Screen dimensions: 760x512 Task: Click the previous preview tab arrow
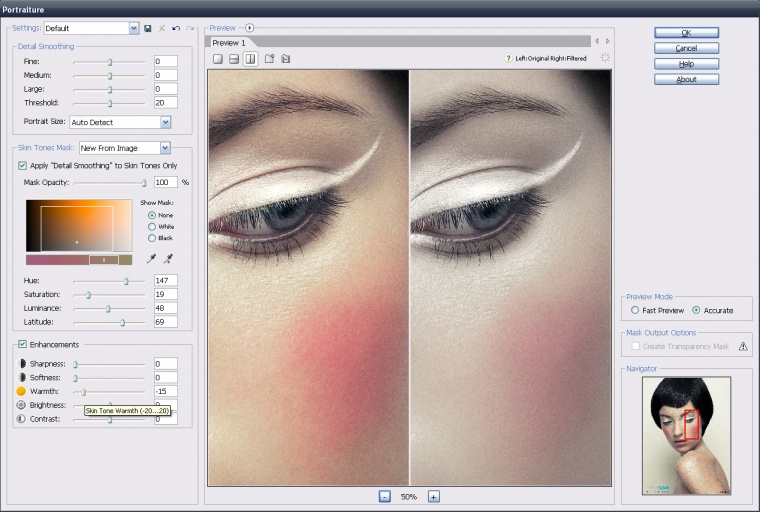tap(597, 41)
